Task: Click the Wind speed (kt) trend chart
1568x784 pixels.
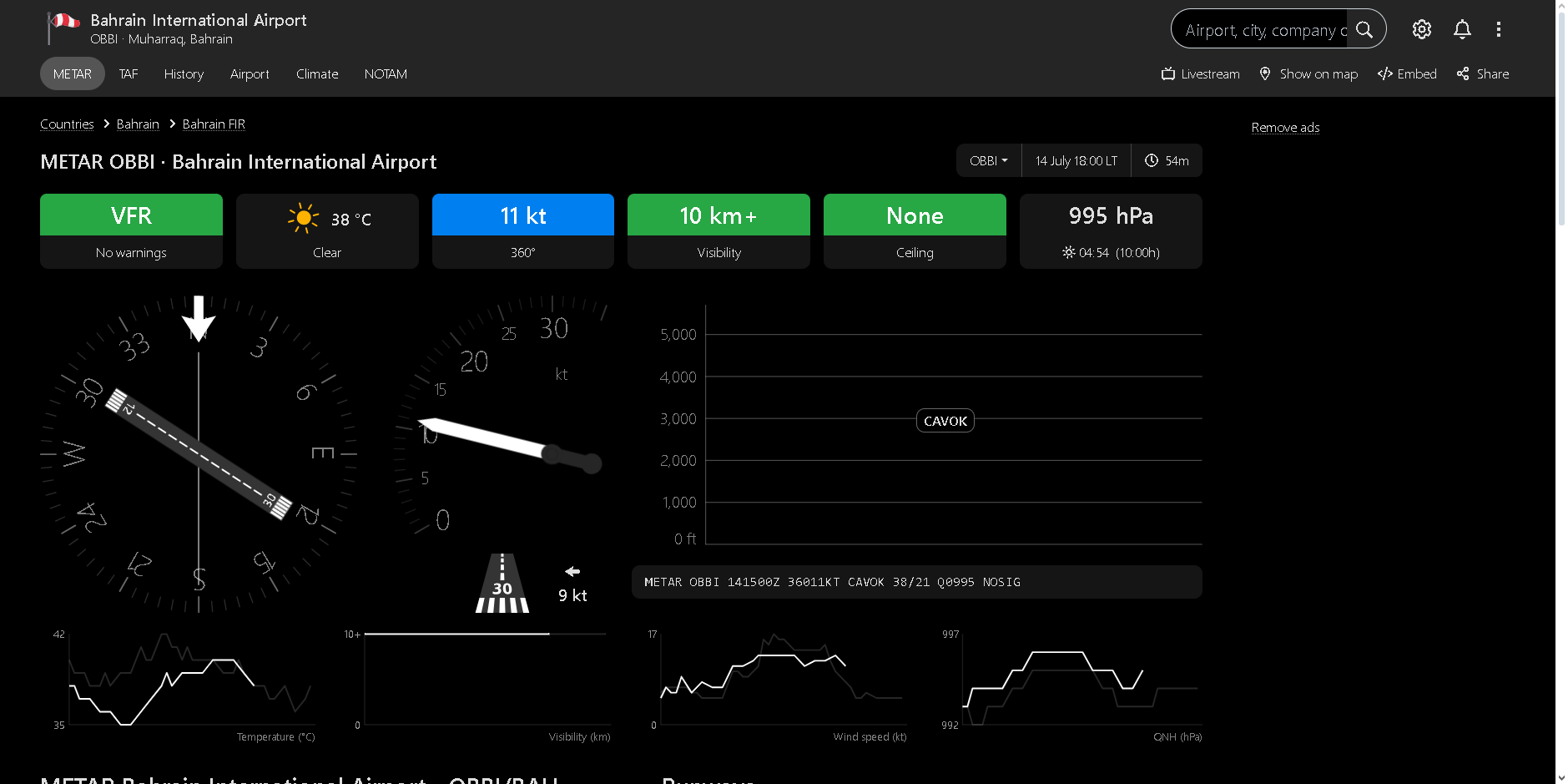Action: pos(778,685)
